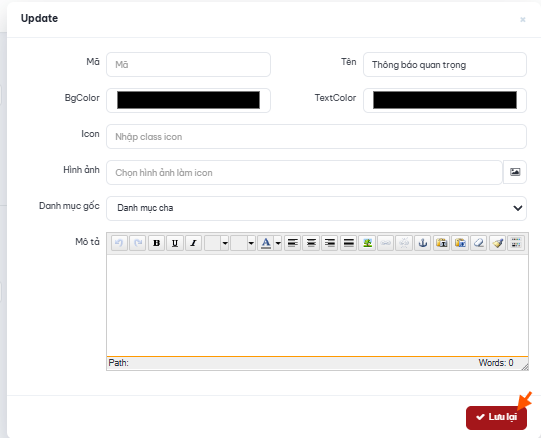Insert anchor using the anchor icon

pyautogui.click(x=423, y=243)
